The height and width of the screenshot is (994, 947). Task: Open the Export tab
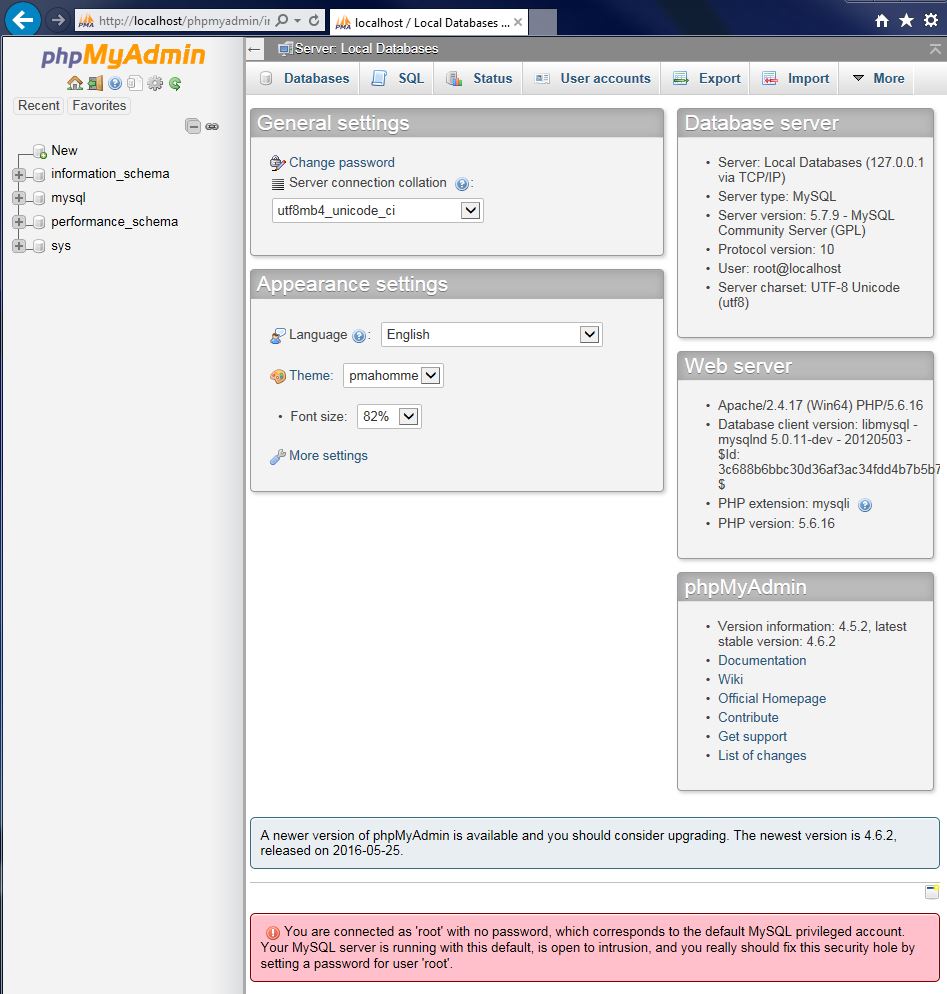pyautogui.click(x=706, y=79)
